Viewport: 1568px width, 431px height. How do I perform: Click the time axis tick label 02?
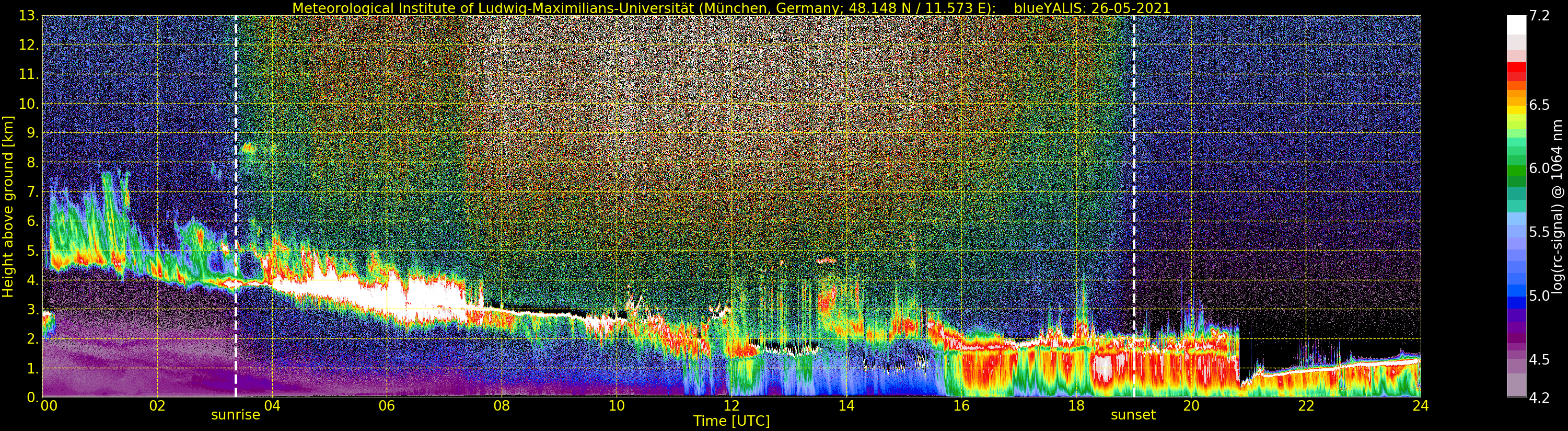click(157, 406)
